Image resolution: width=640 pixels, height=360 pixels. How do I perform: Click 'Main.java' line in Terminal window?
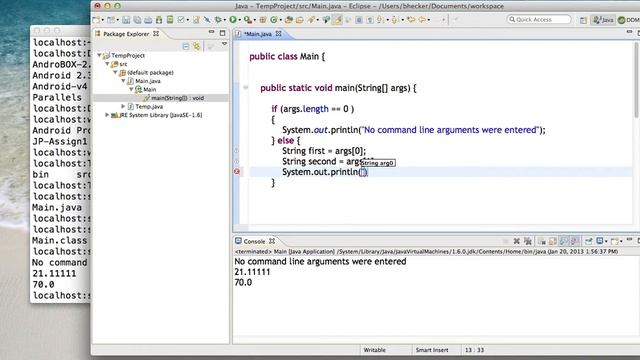[57, 207]
